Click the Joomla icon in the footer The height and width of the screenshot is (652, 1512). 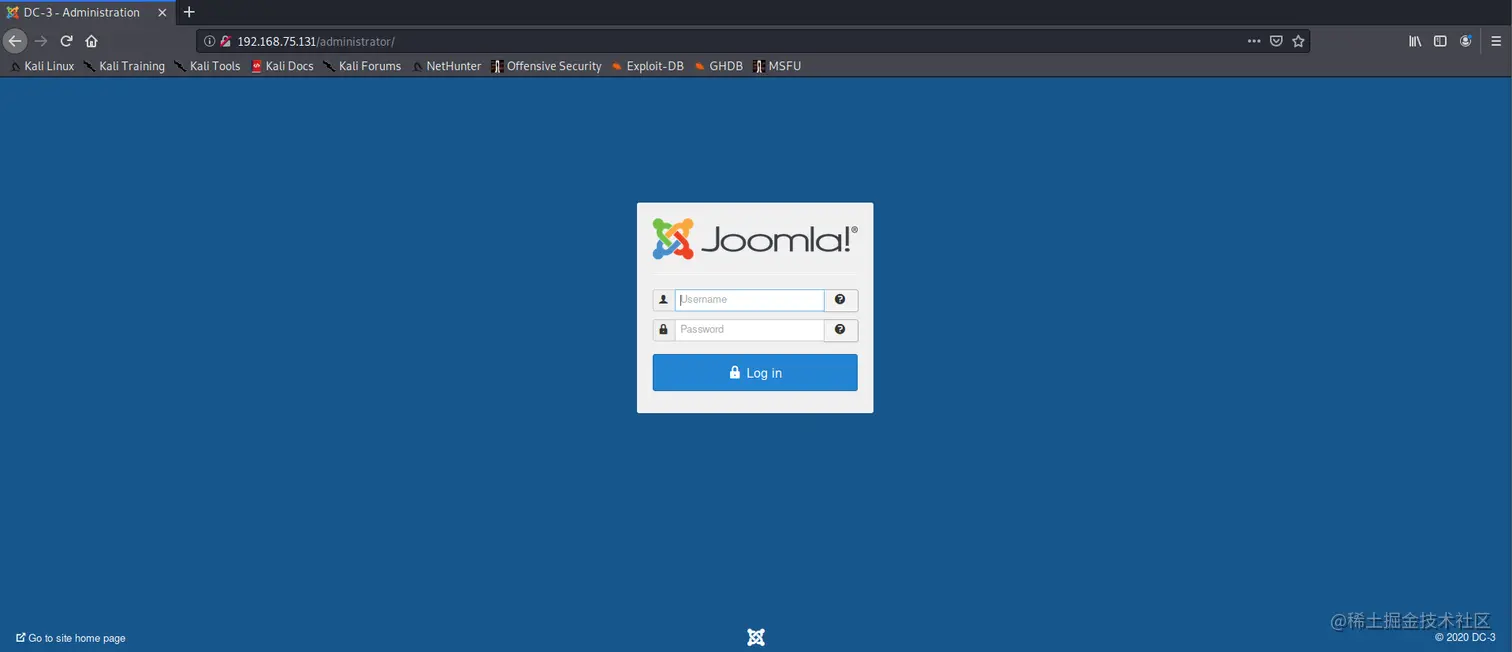pyautogui.click(x=756, y=637)
